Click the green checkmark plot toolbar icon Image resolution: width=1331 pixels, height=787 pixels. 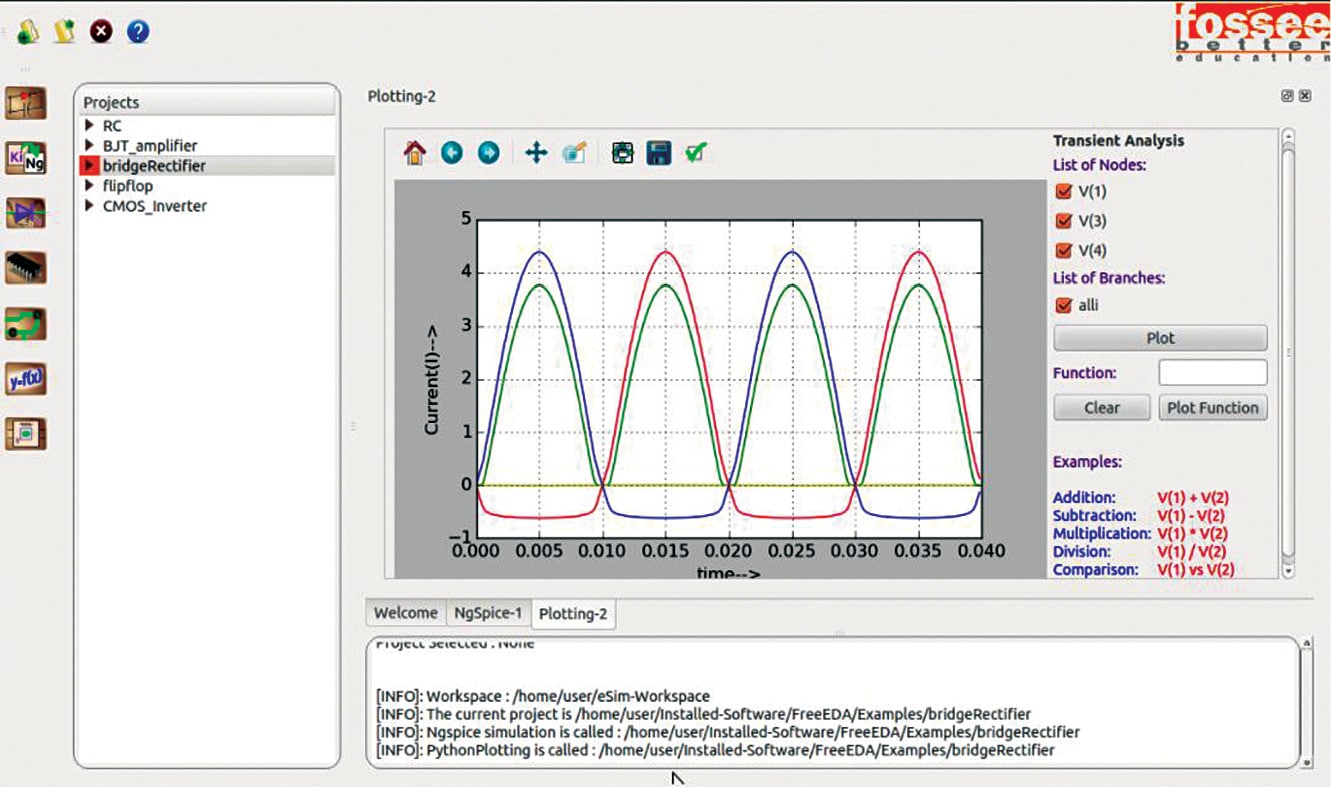696,153
